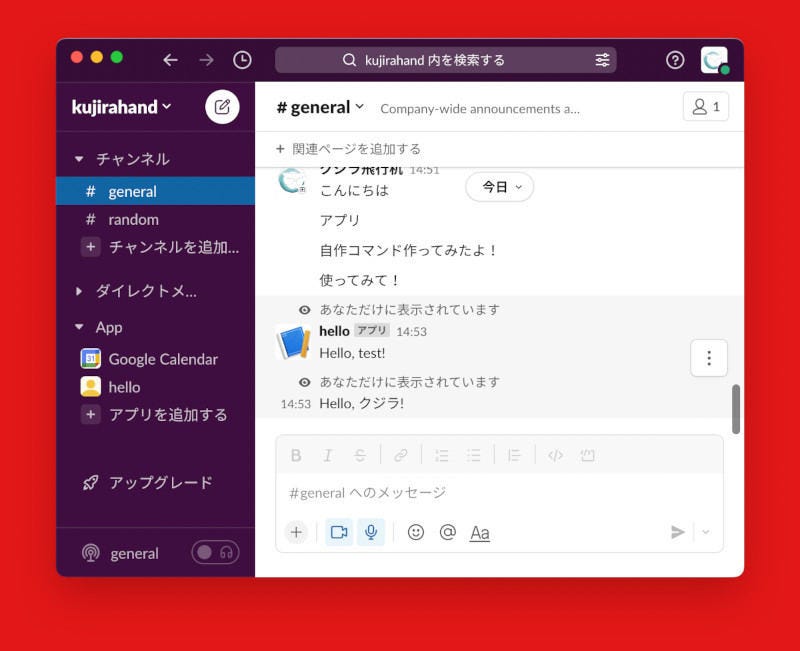Click the microphone audio clip icon
800x651 pixels.
point(371,532)
